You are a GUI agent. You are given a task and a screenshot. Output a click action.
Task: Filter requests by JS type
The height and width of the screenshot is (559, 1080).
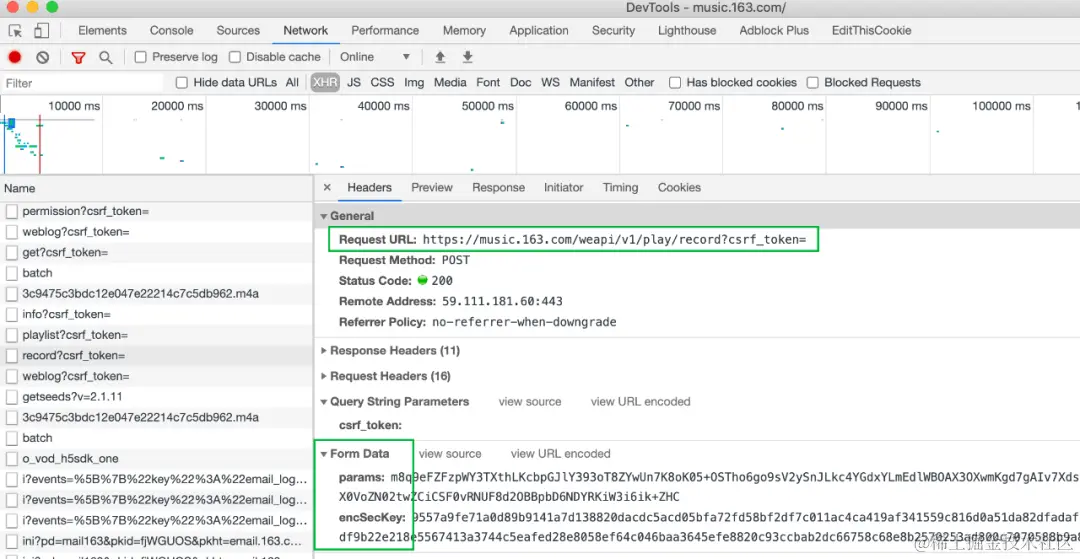tap(354, 83)
